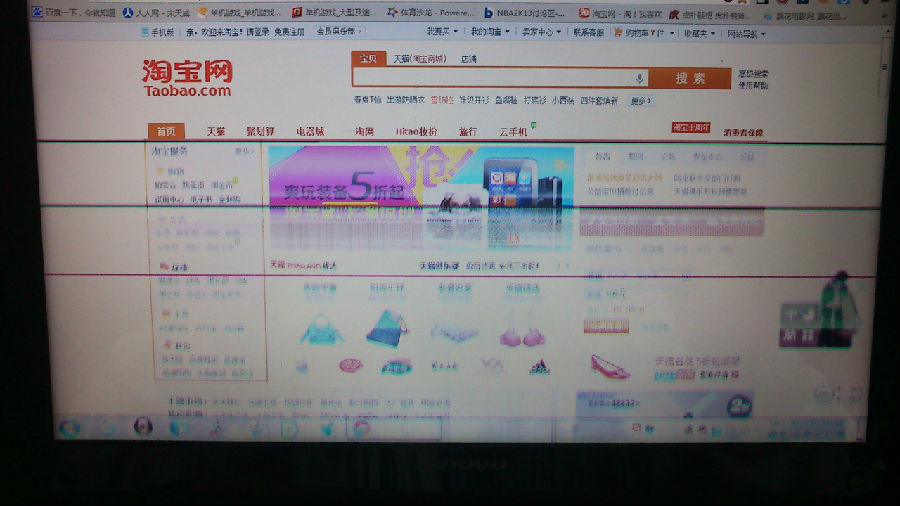900x506 pixels.
Task: Open the 会员俱乐部 link
Action: coord(338,31)
